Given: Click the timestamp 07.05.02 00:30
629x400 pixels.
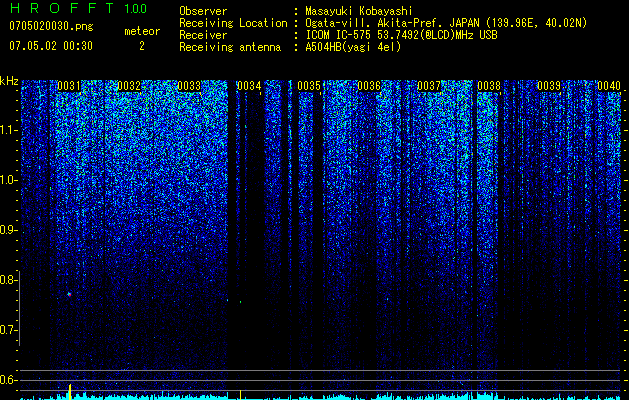Looking at the screenshot, I should 51,46.
